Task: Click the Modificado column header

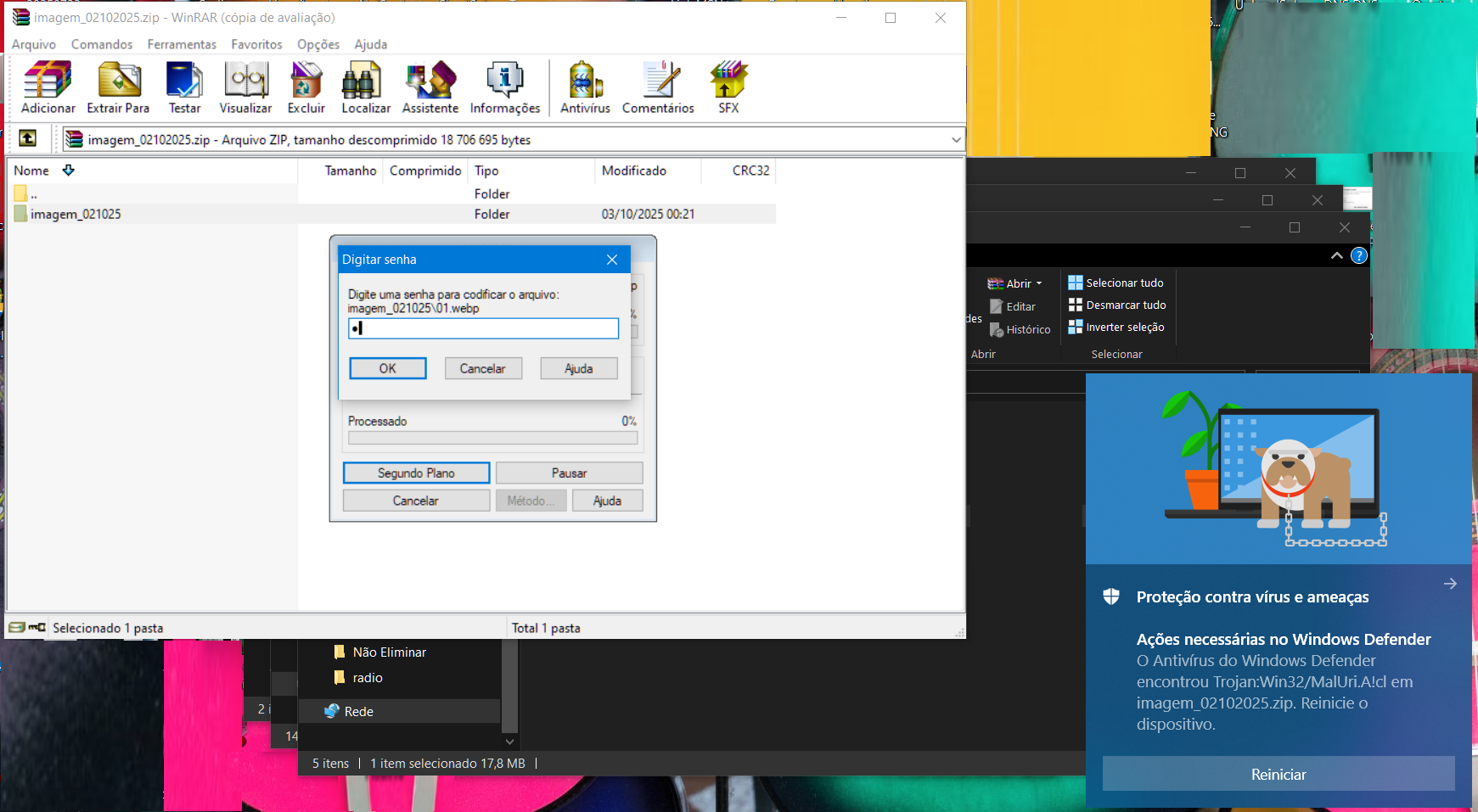Action: [634, 171]
